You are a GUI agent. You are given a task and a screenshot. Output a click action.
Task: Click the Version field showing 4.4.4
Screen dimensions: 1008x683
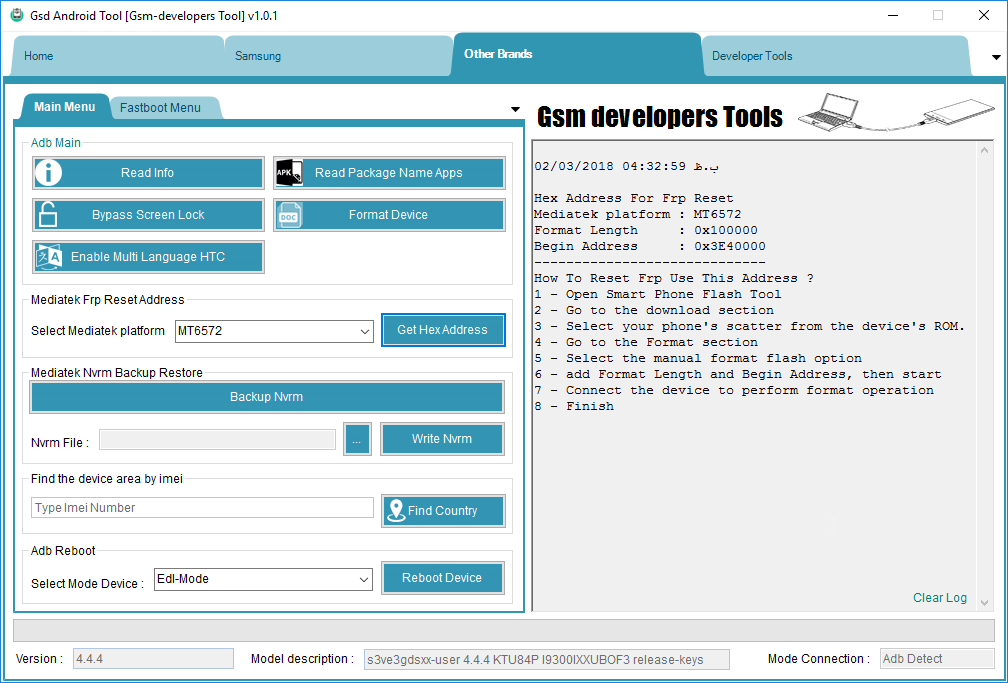pos(153,659)
